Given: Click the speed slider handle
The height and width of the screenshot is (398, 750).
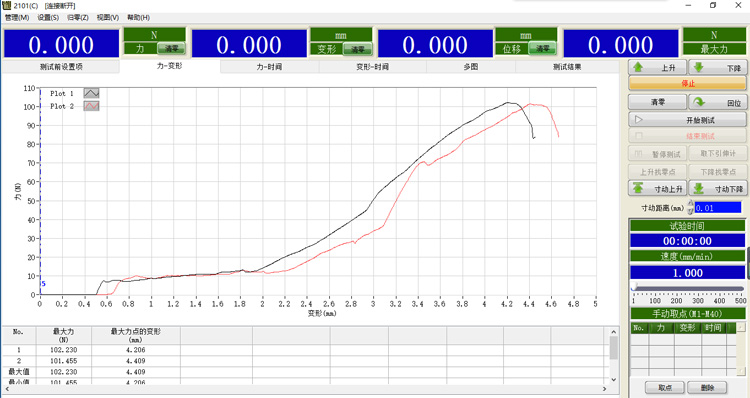Looking at the screenshot, I should (x=634, y=287).
